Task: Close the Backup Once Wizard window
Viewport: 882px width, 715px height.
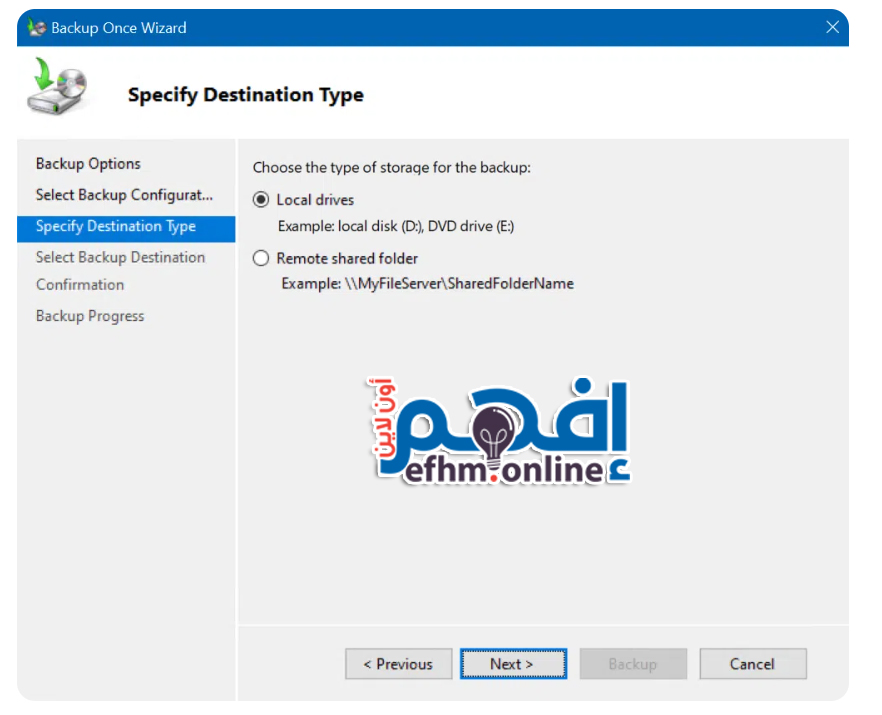Action: tap(832, 28)
